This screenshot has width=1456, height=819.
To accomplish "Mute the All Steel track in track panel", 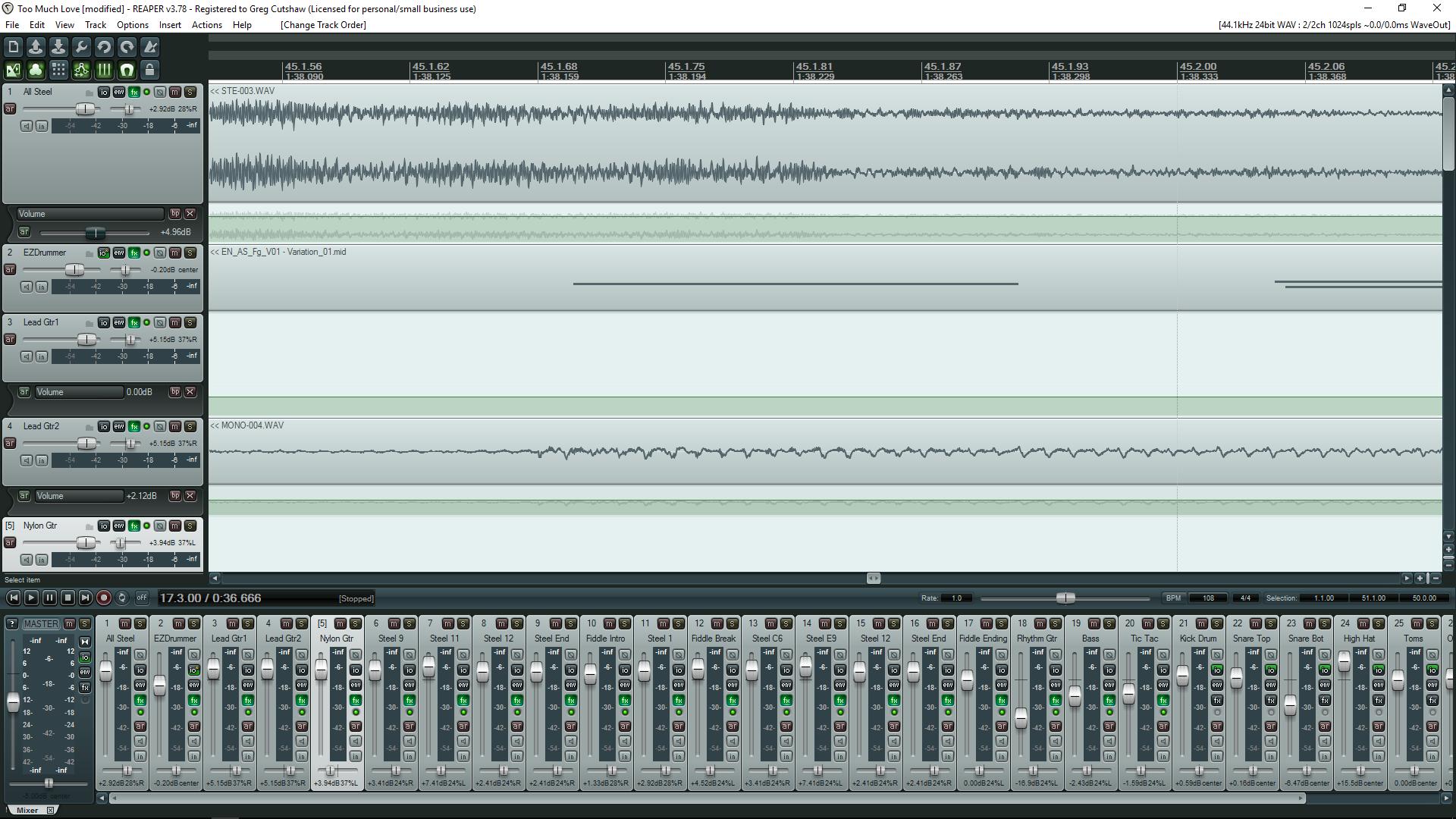I will [175, 92].
